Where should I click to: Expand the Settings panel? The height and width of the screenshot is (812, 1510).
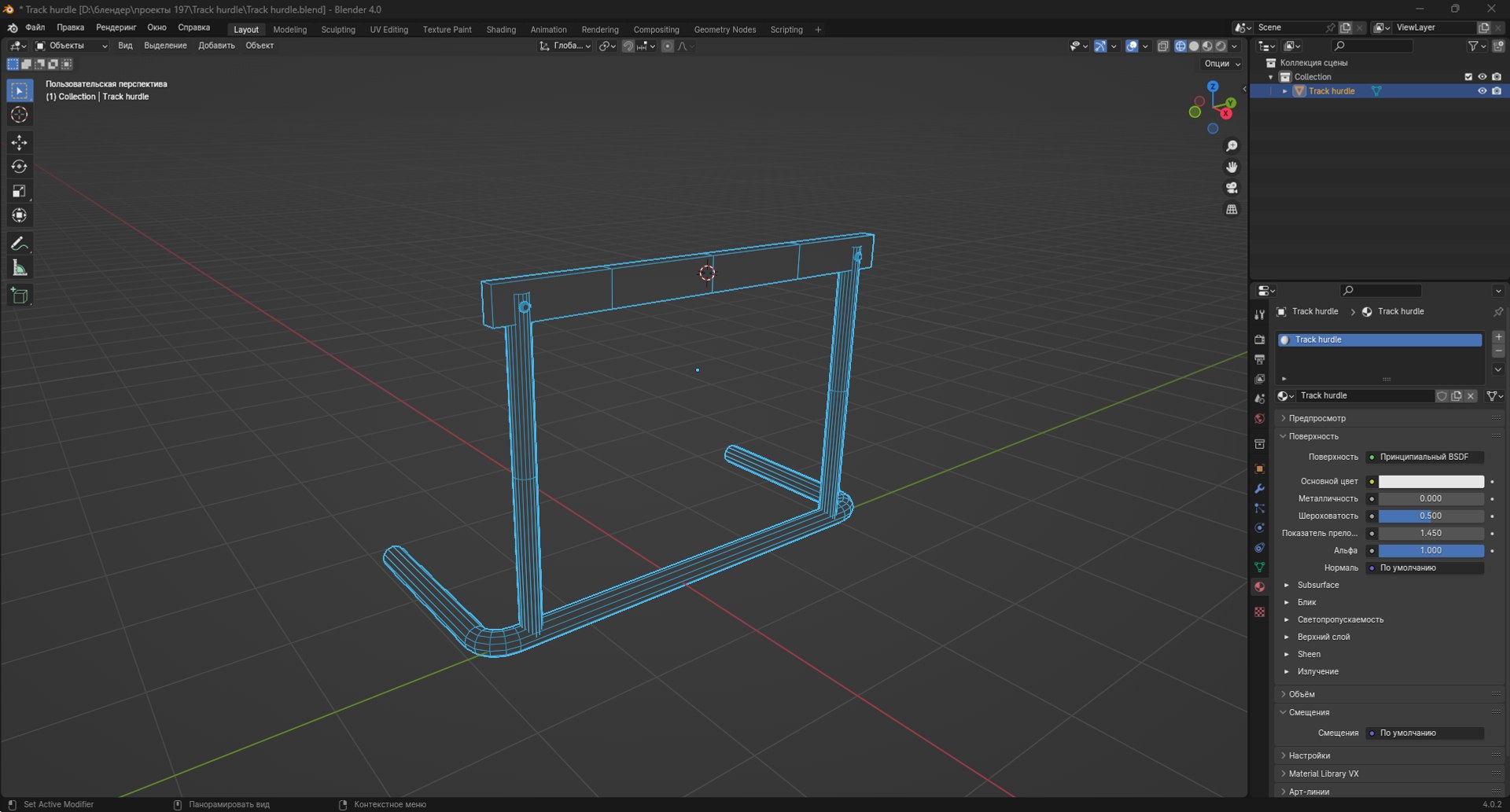click(1309, 755)
